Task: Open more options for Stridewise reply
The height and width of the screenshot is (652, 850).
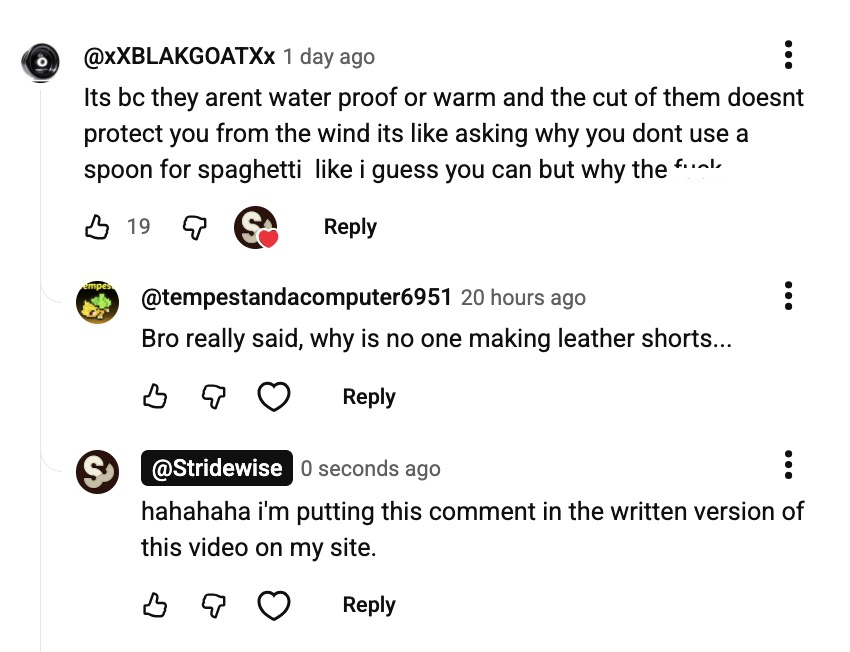Action: tap(789, 465)
